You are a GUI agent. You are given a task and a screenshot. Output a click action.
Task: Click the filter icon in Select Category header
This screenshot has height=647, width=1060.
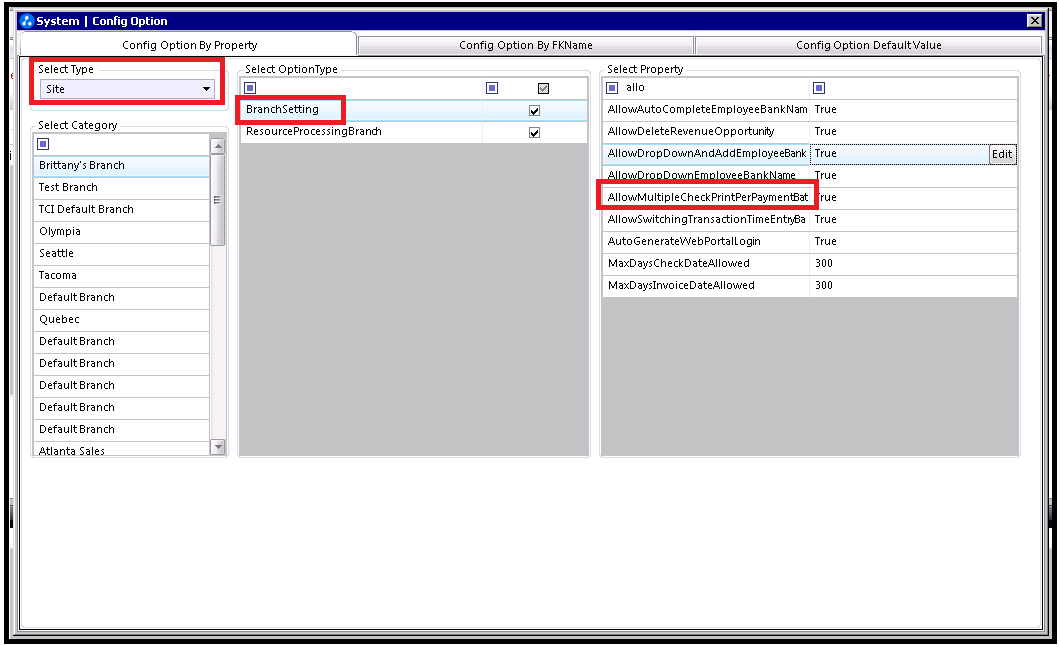click(x=43, y=144)
